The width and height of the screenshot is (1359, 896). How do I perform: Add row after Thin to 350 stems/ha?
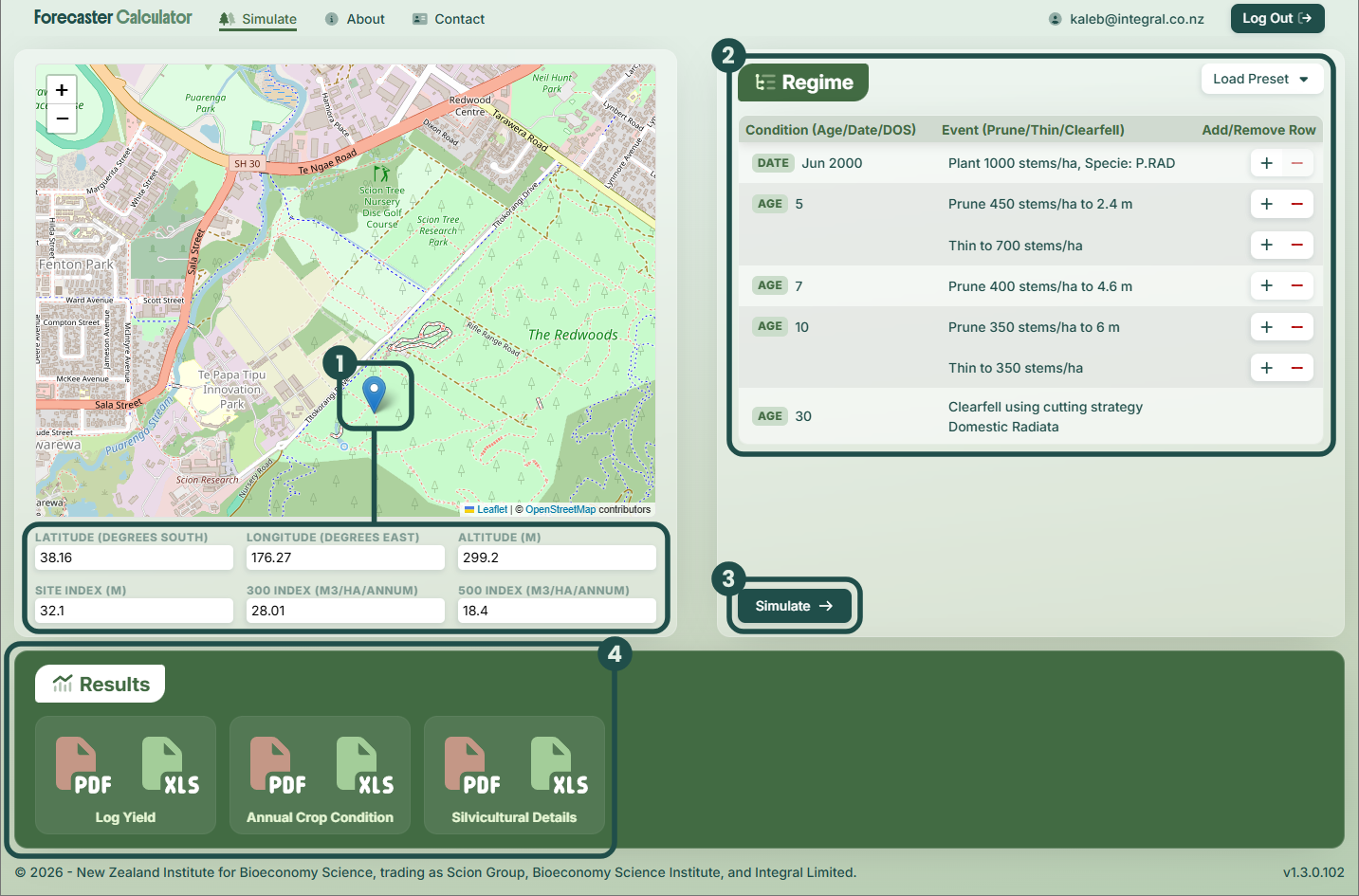tap(1266, 368)
